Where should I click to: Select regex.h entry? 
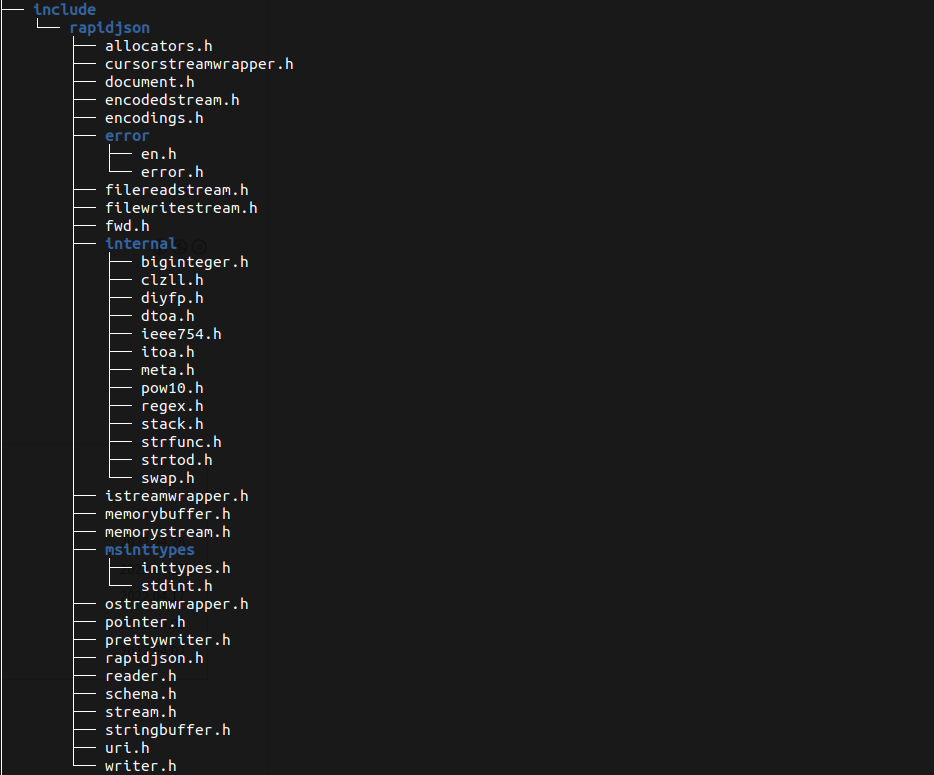172,406
